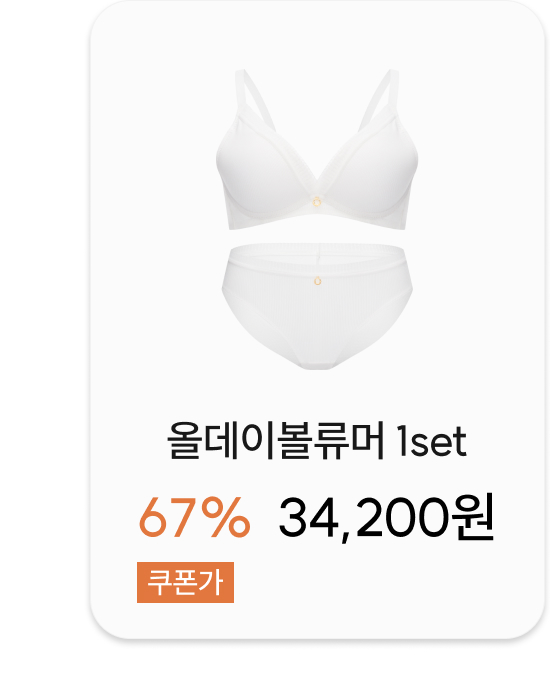Click the orange 67% discount rate
Image resolution: width=550 pixels, height=691 pixels.
pyautogui.click(x=194, y=517)
